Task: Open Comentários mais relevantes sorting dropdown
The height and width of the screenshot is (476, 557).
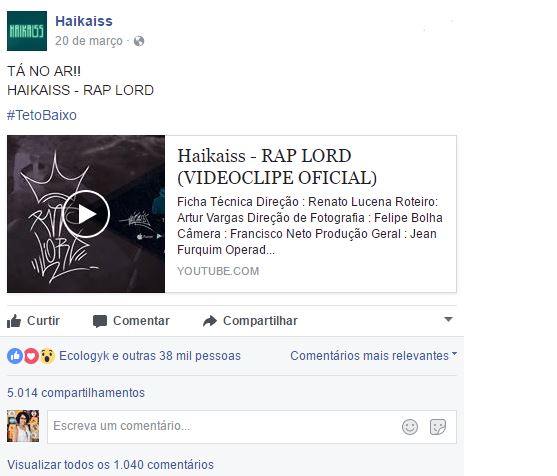Action: pos(373,356)
